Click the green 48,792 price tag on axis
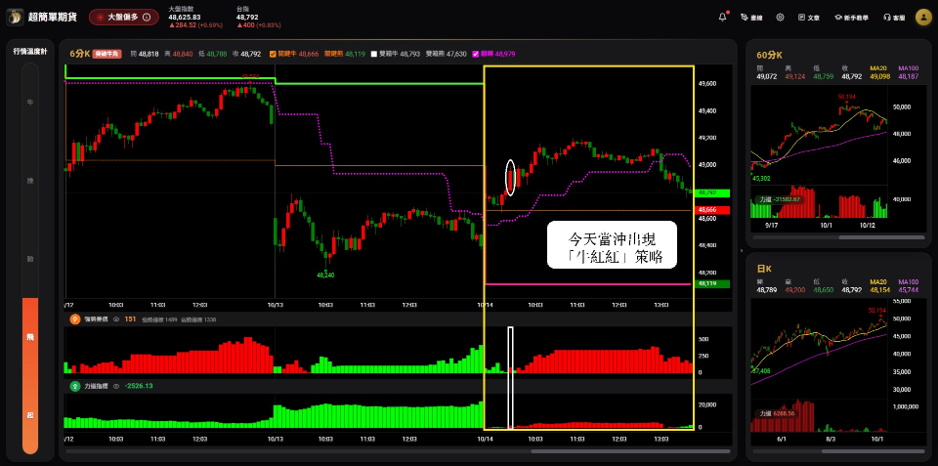The height and width of the screenshot is (466, 938). click(714, 193)
